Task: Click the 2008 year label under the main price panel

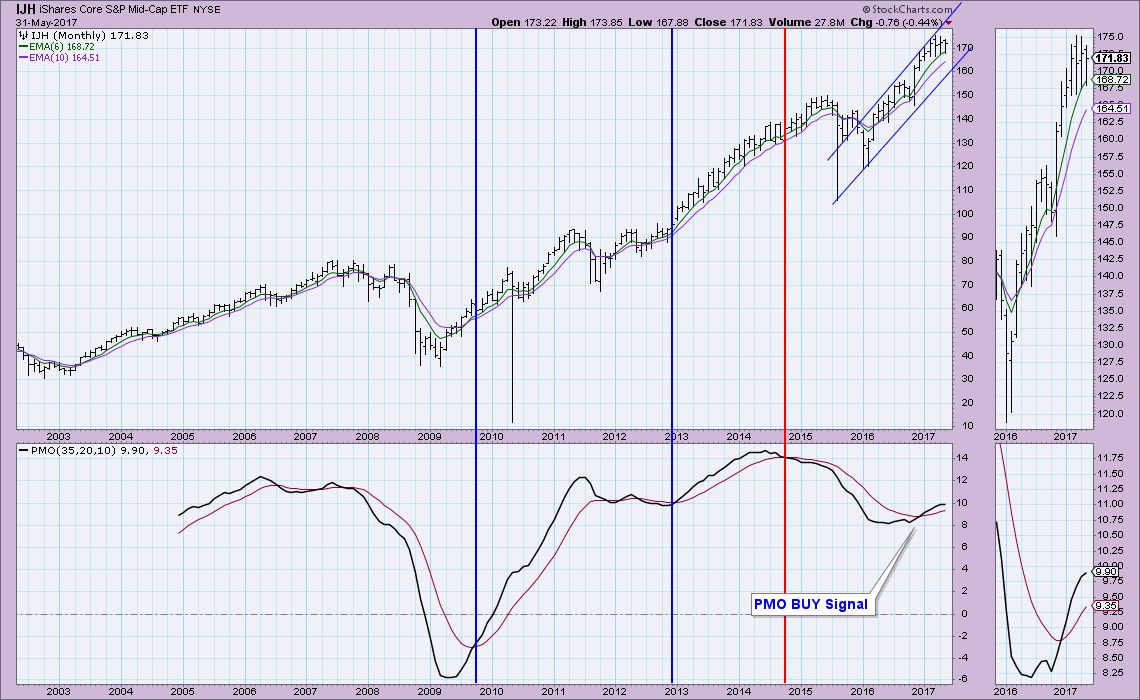Action: tap(367, 437)
